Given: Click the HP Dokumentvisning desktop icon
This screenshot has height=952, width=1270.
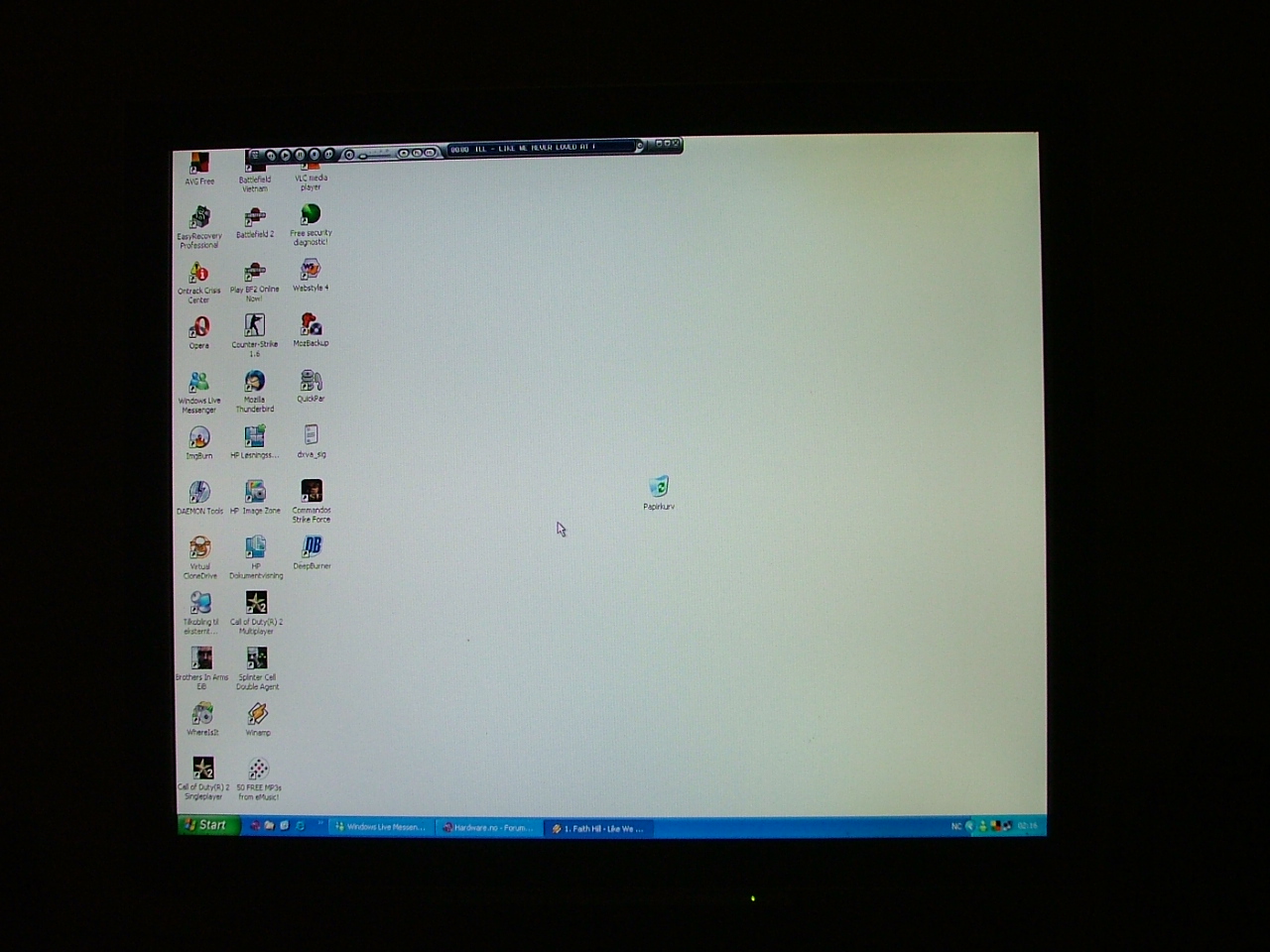Looking at the screenshot, I should click(256, 558).
